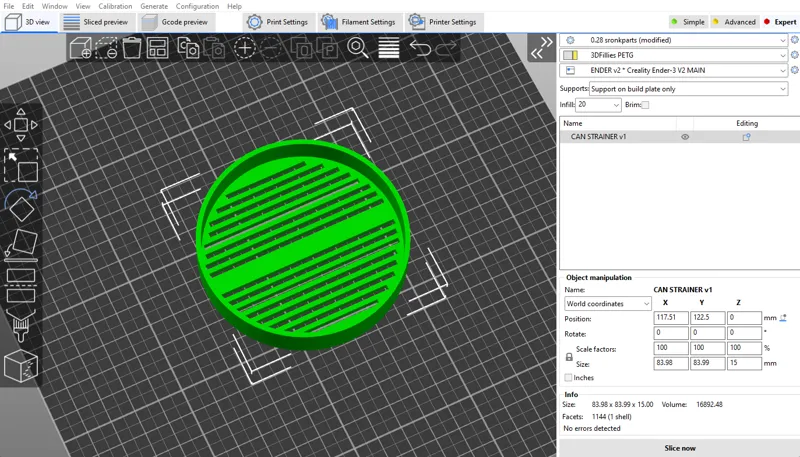Open the File menu
This screenshot has height=457, width=800.
tap(9, 6)
